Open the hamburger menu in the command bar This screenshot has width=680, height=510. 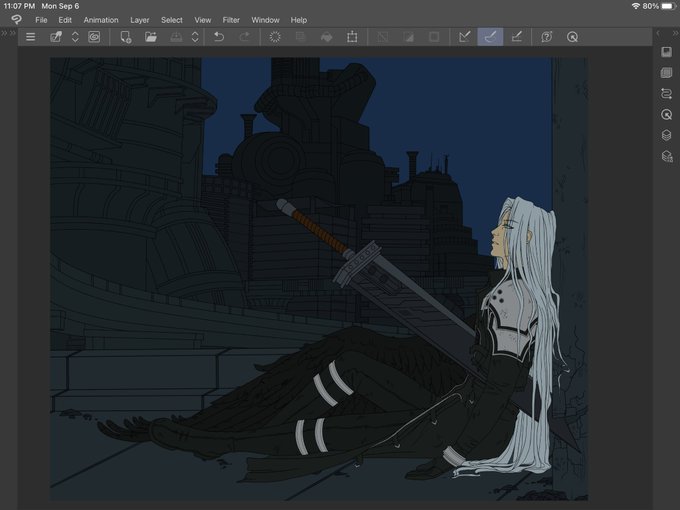30,37
